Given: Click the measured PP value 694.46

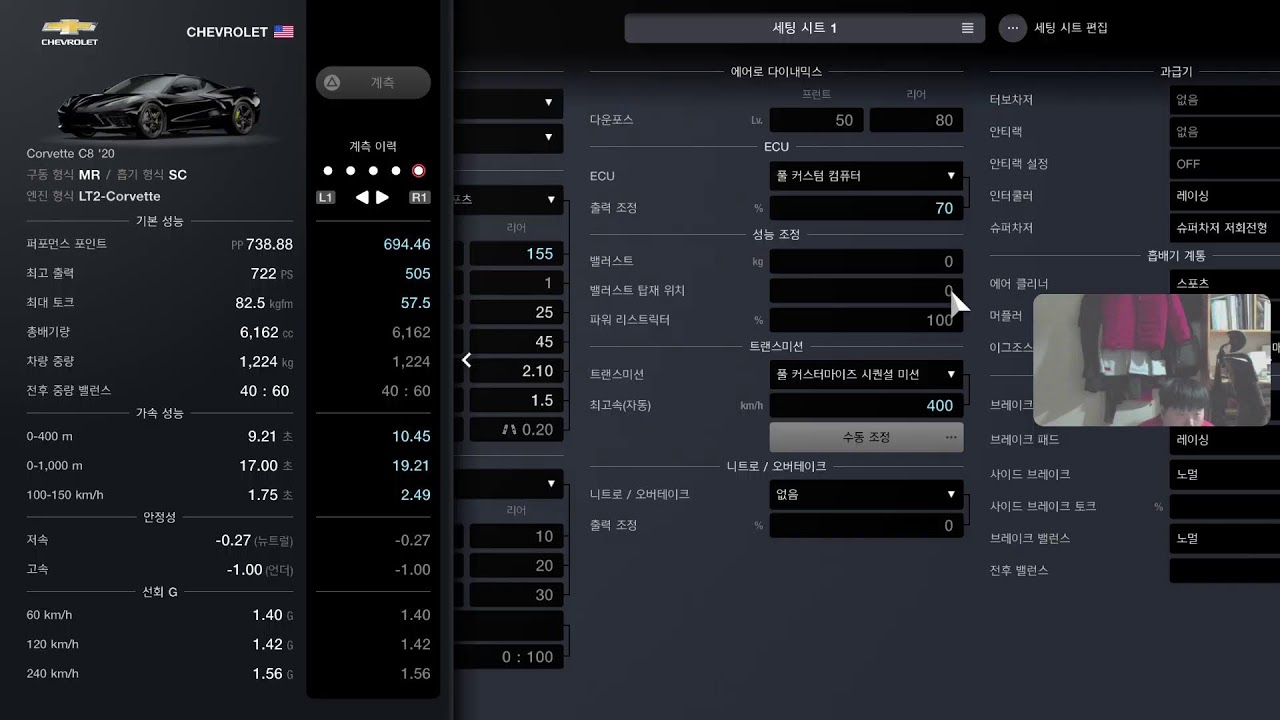Looking at the screenshot, I should pos(407,244).
